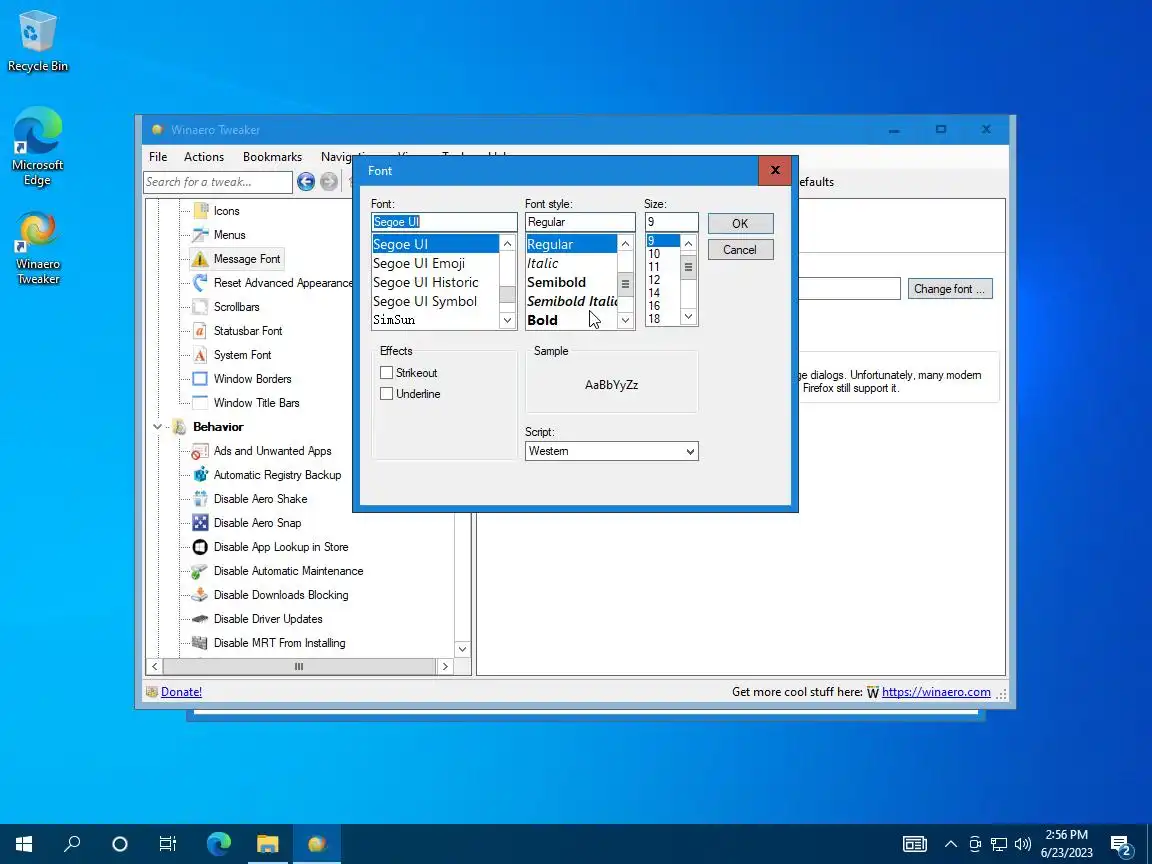Click the Search for a tweak box
The height and width of the screenshot is (864, 1152).
[x=218, y=181]
